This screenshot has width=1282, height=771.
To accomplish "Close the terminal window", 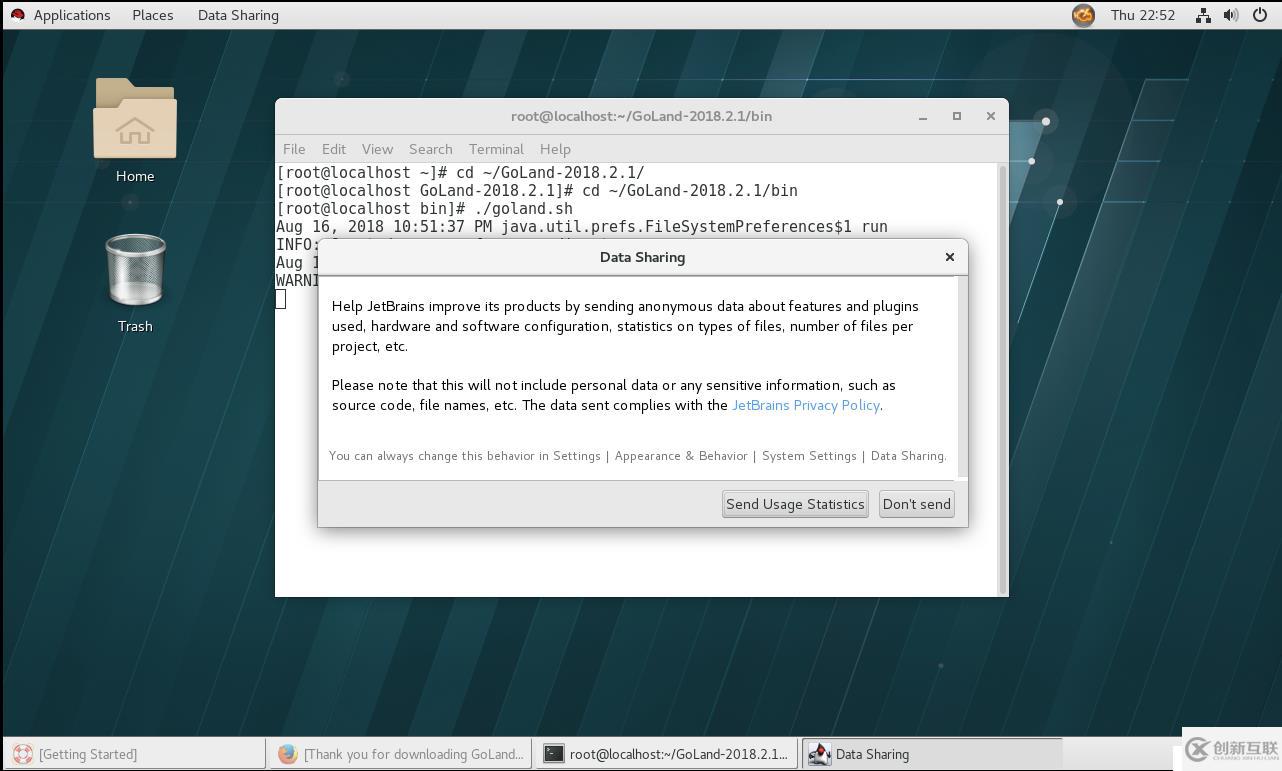I will point(991,116).
